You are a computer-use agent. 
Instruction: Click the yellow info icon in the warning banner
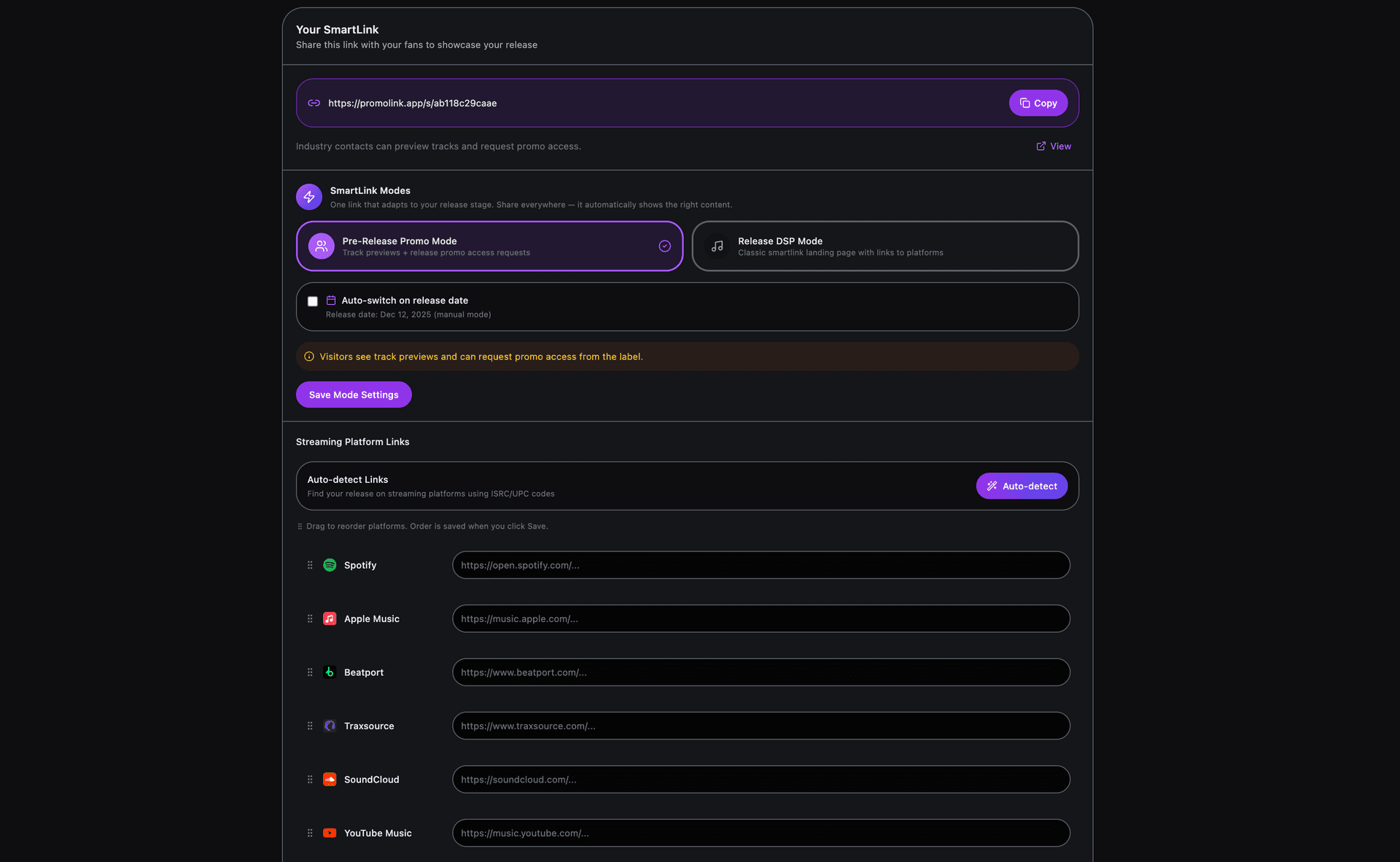(x=308, y=357)
